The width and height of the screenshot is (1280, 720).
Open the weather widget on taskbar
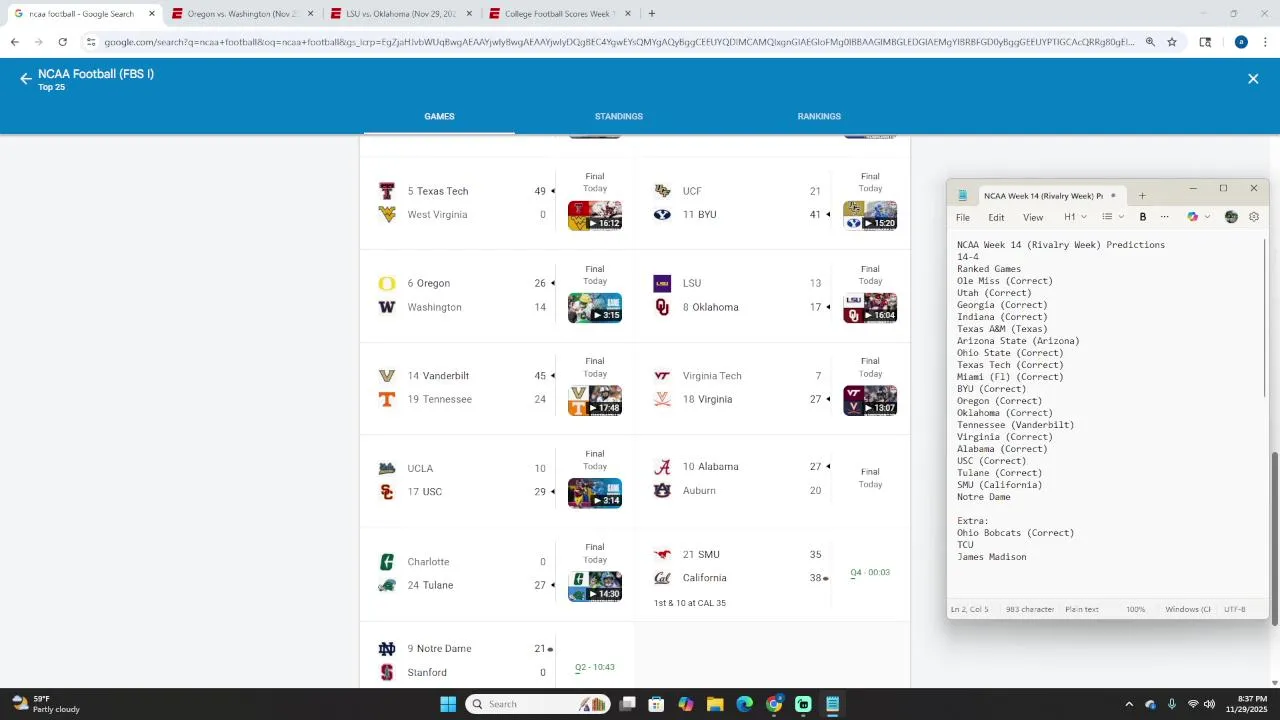click(45, 704)
